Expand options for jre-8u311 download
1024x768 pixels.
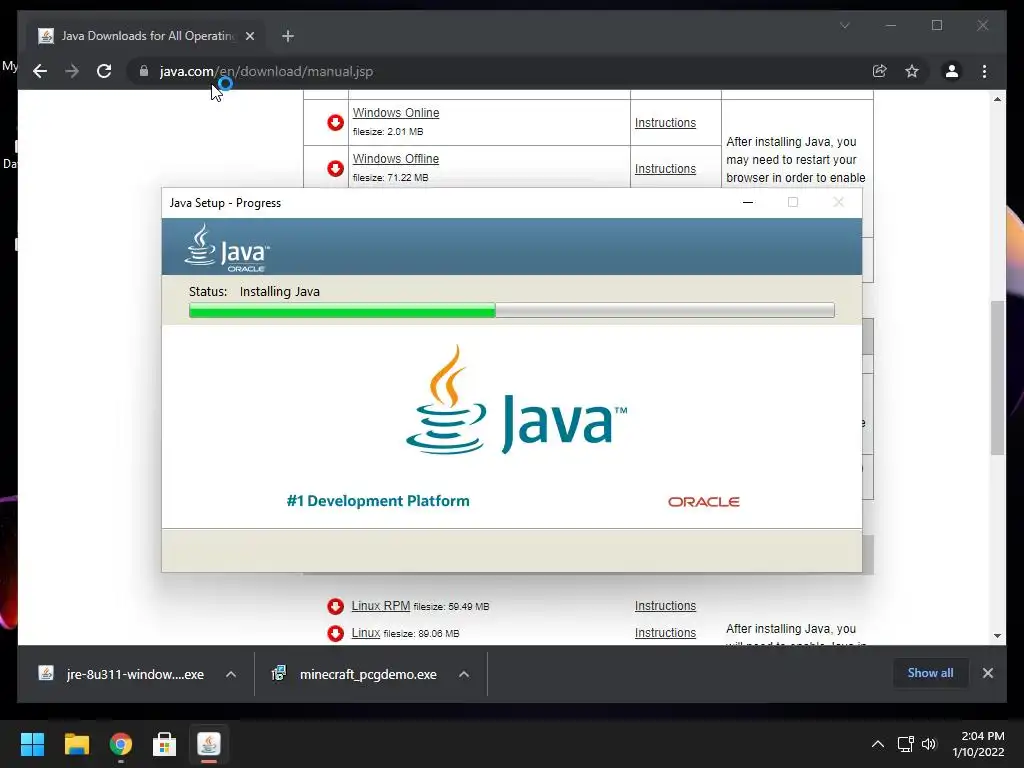click(x=231, y=674)
